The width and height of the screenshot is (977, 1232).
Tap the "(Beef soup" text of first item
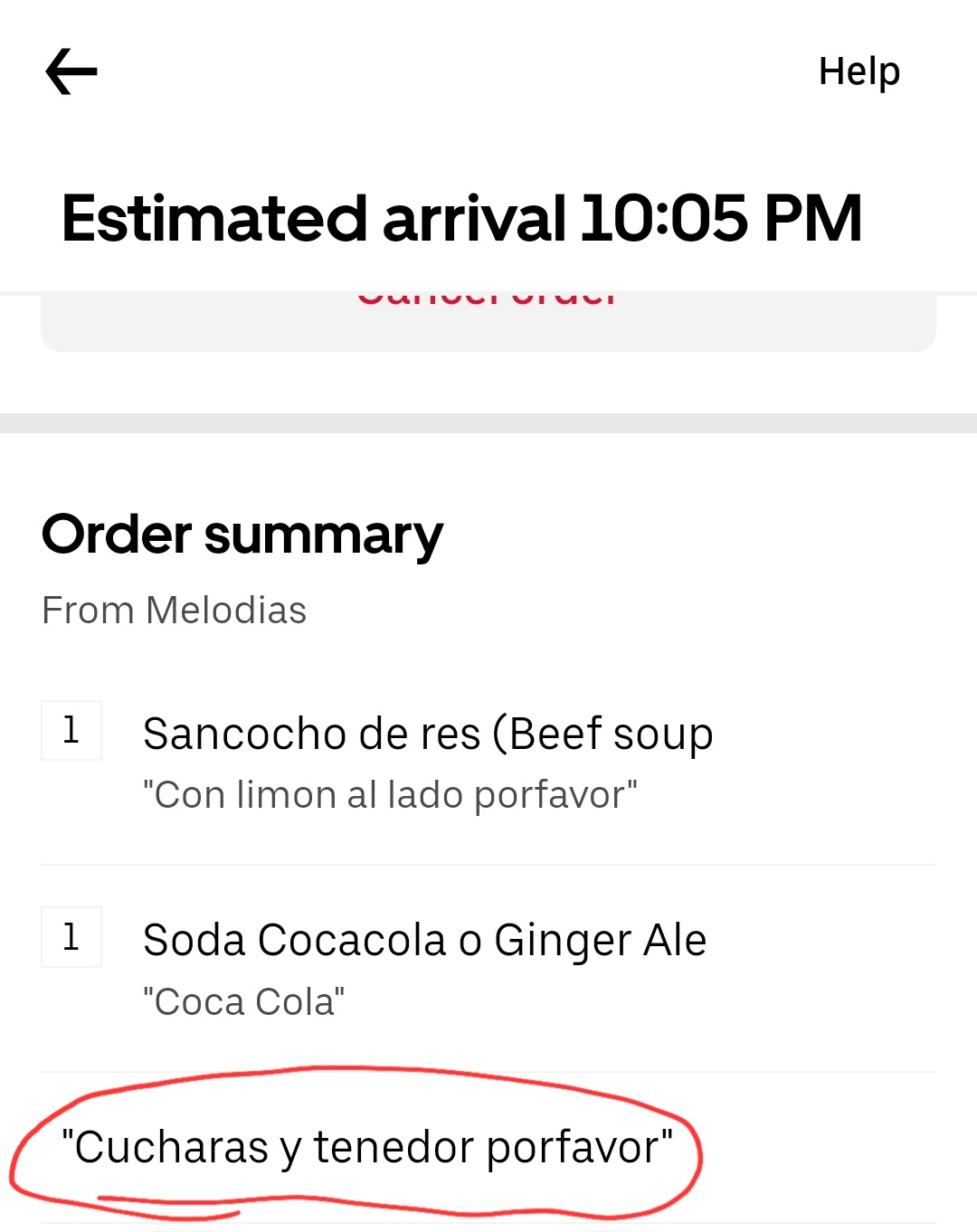pyautogui.click(x=602, y=734)
